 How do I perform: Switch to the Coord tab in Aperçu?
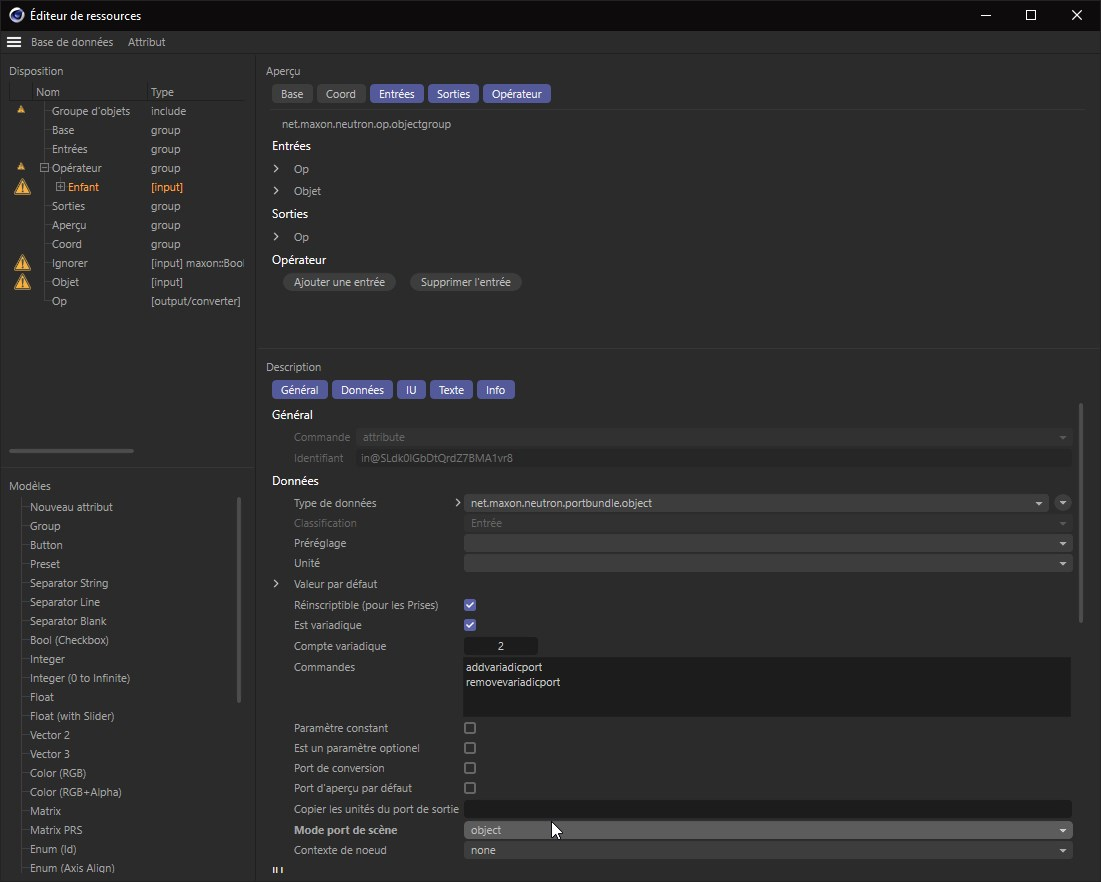coord(340,94)
